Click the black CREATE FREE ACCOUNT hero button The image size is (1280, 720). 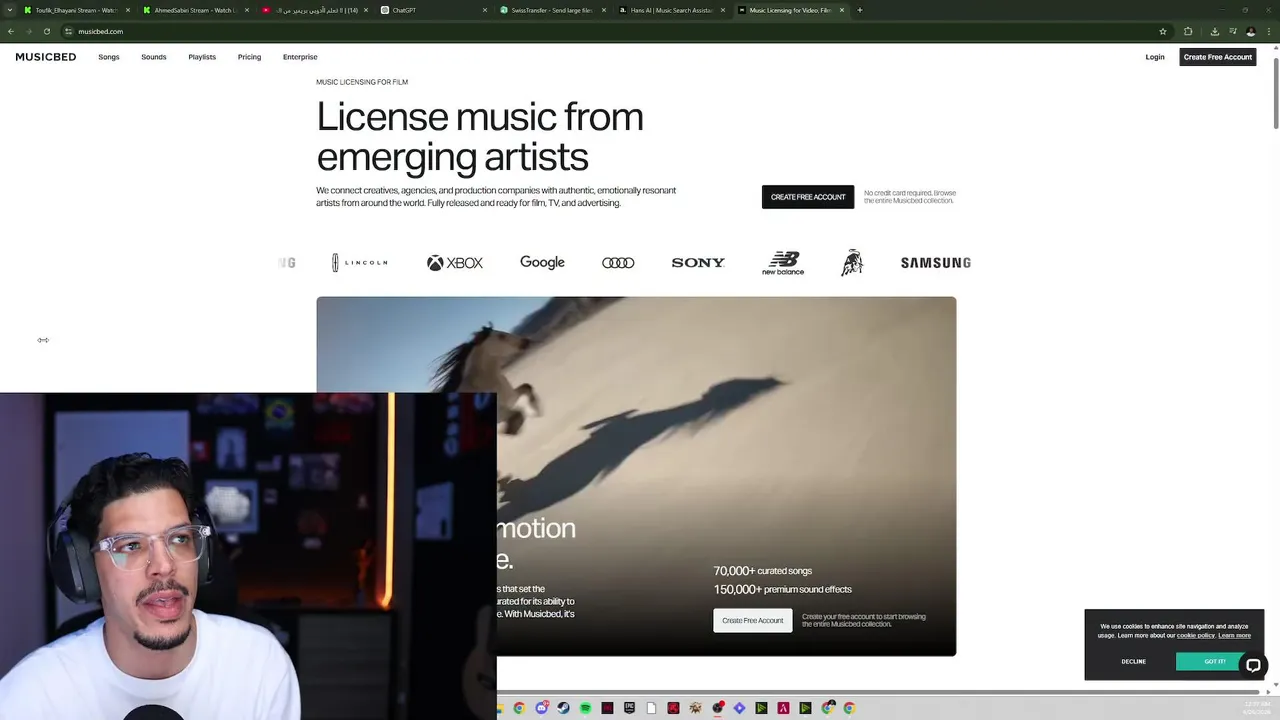[x=808, y=197]
